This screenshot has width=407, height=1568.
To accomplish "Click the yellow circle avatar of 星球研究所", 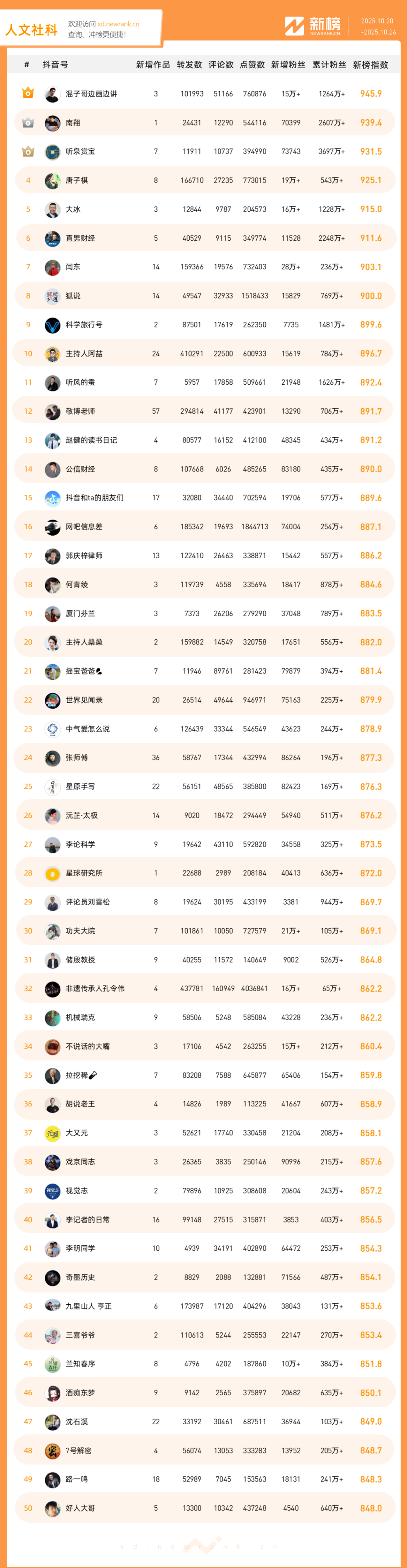I will pos(52,874).
